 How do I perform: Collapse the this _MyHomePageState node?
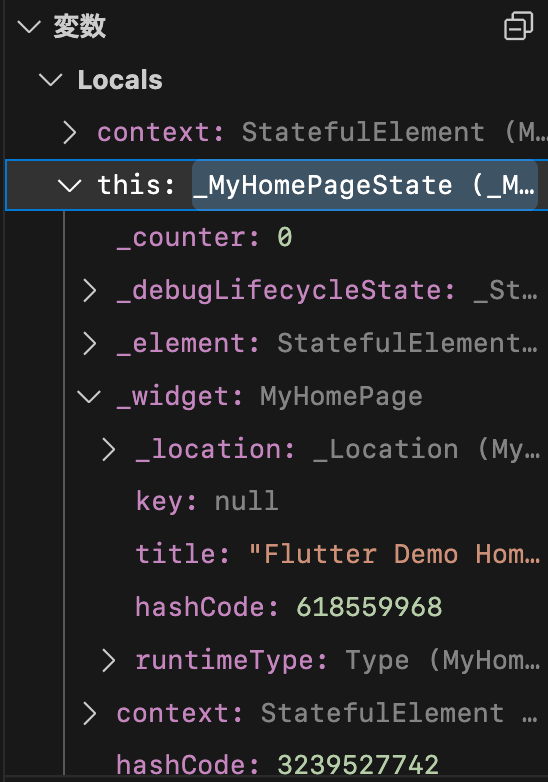point(69,186)
